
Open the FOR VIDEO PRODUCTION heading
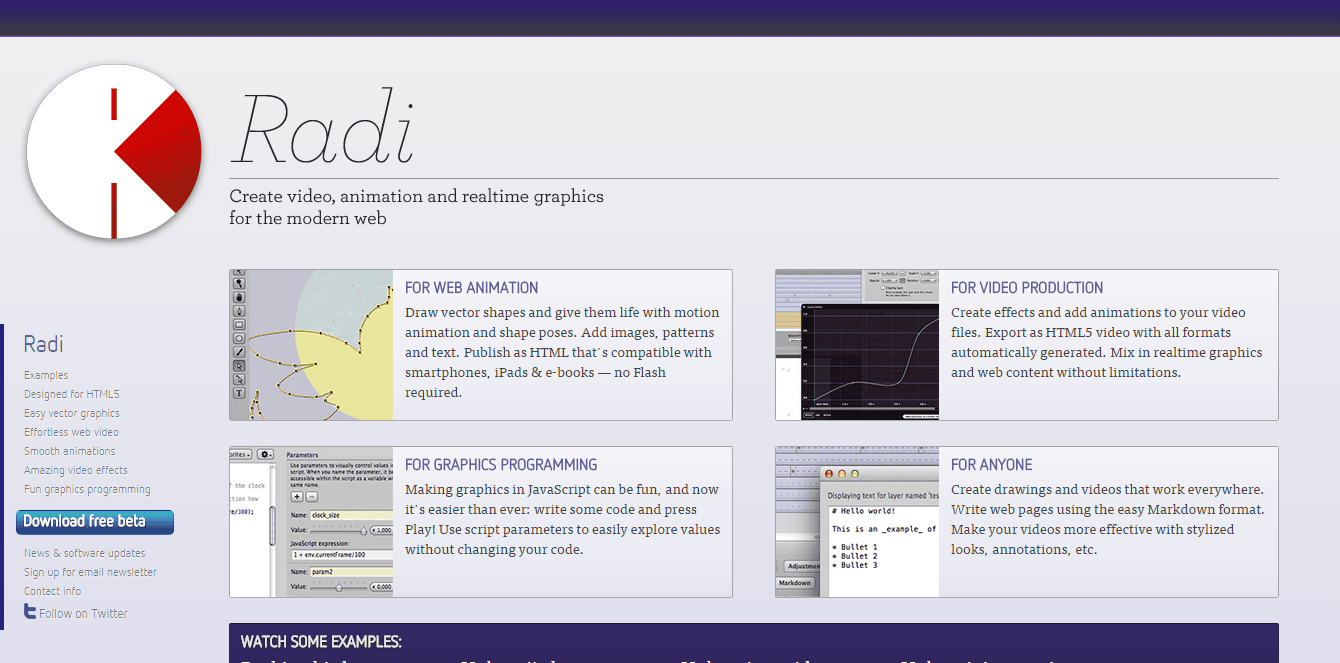pyautogui.click(x=1027, y=288)
